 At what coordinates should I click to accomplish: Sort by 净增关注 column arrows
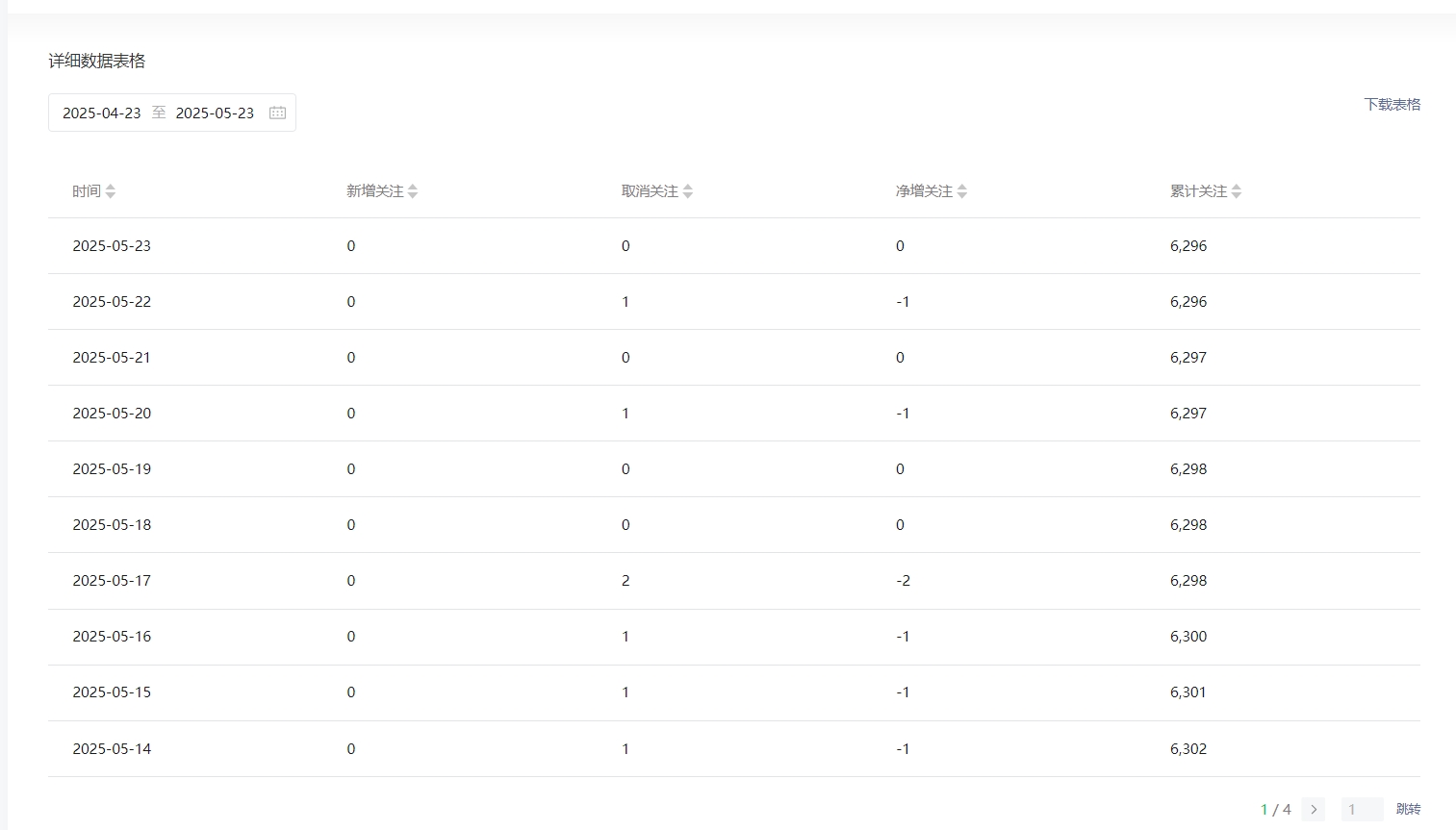tap(962, 191)
